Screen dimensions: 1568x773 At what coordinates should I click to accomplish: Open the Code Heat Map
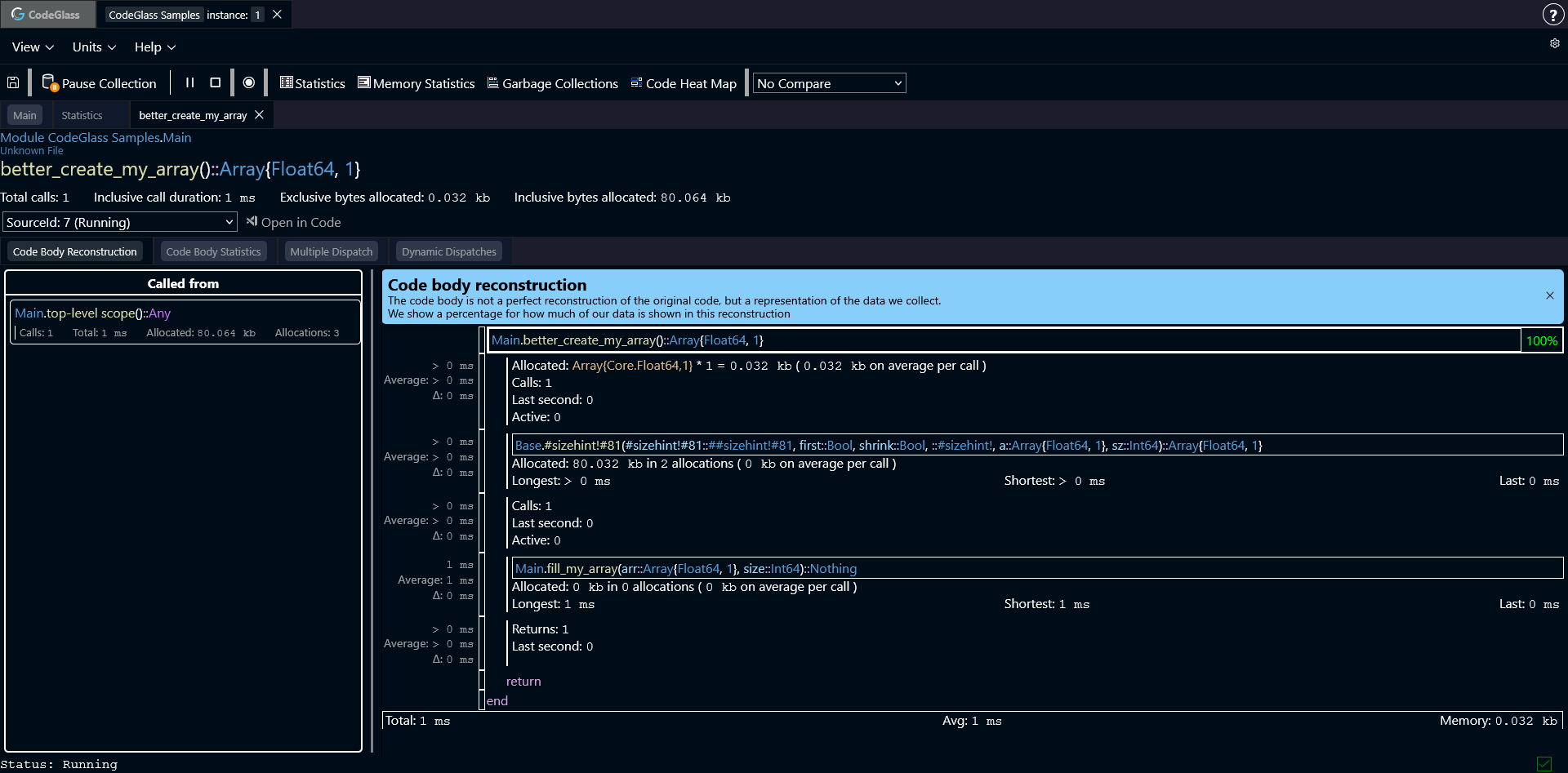coord(683,83)
